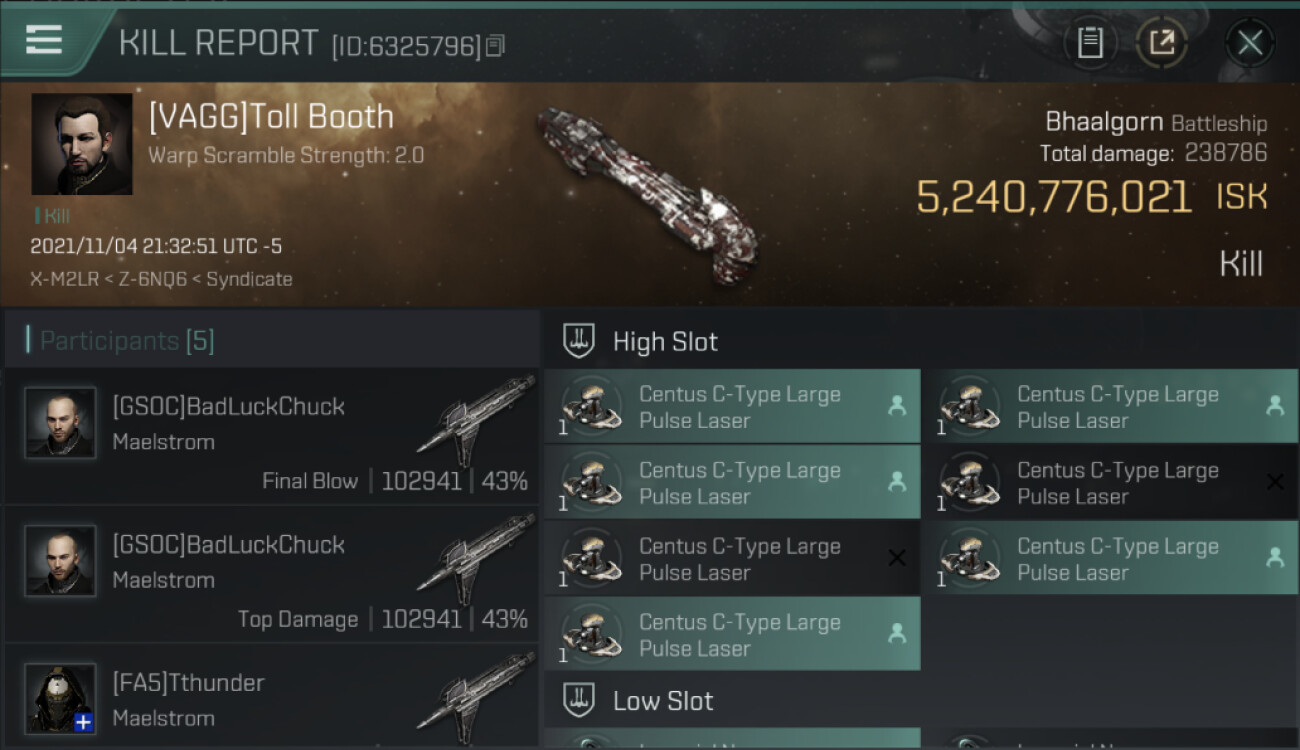The height and width of the screenshot is (750, 1300).
Task: Select the Participants [5] header
Action: click(127, 341)
